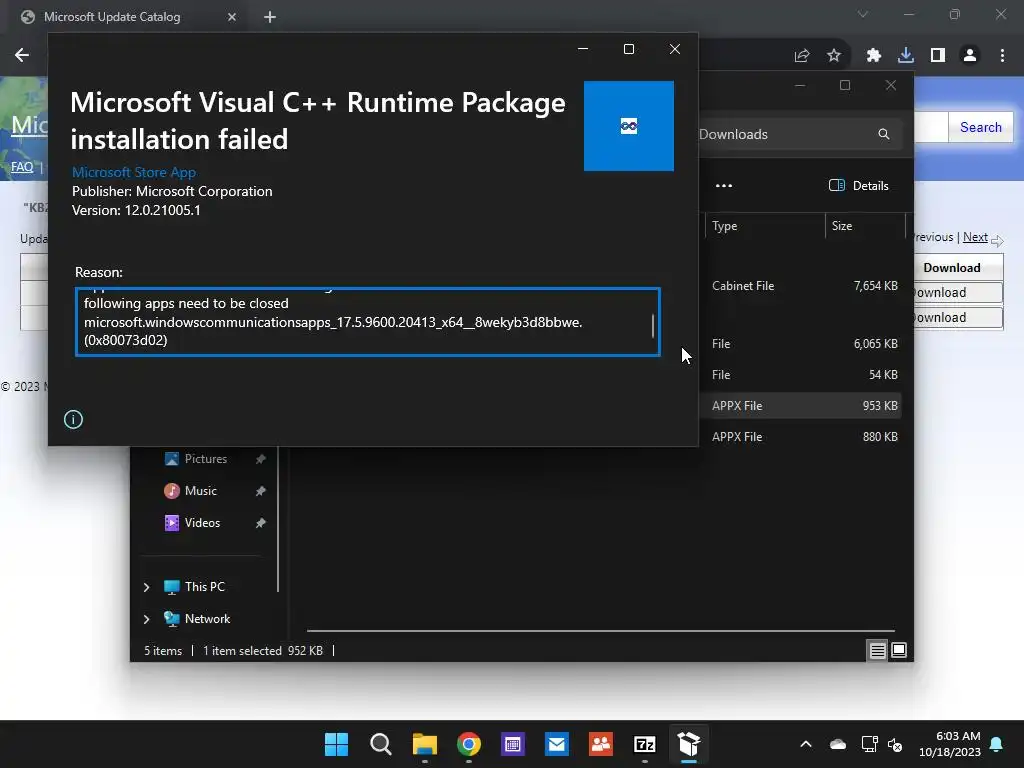Toggle the Details pane in Explorer
The height and width of the screenshot is (768, 1024).
point(858,185)
